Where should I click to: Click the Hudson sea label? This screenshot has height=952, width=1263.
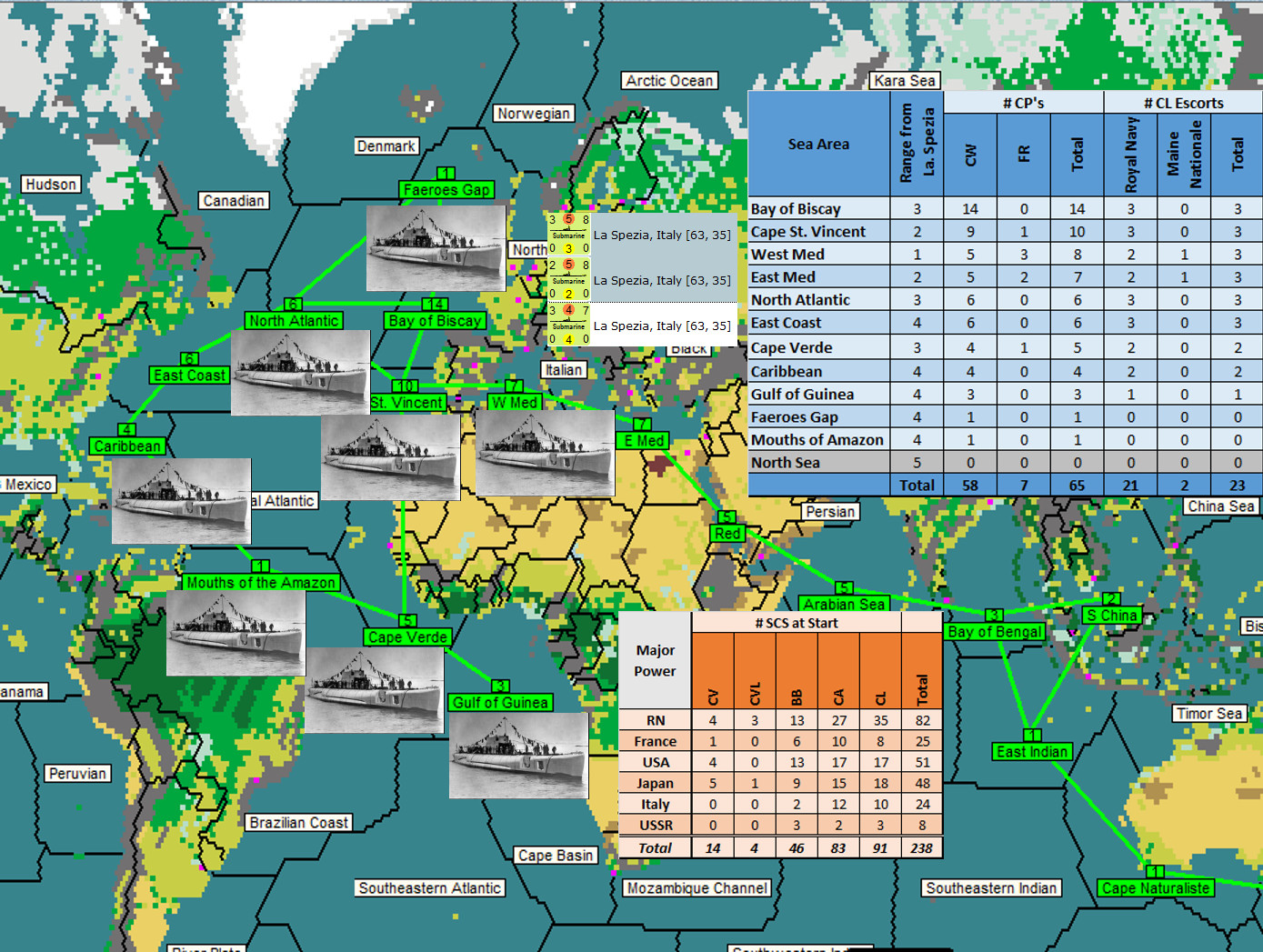[x=51, y=185]
